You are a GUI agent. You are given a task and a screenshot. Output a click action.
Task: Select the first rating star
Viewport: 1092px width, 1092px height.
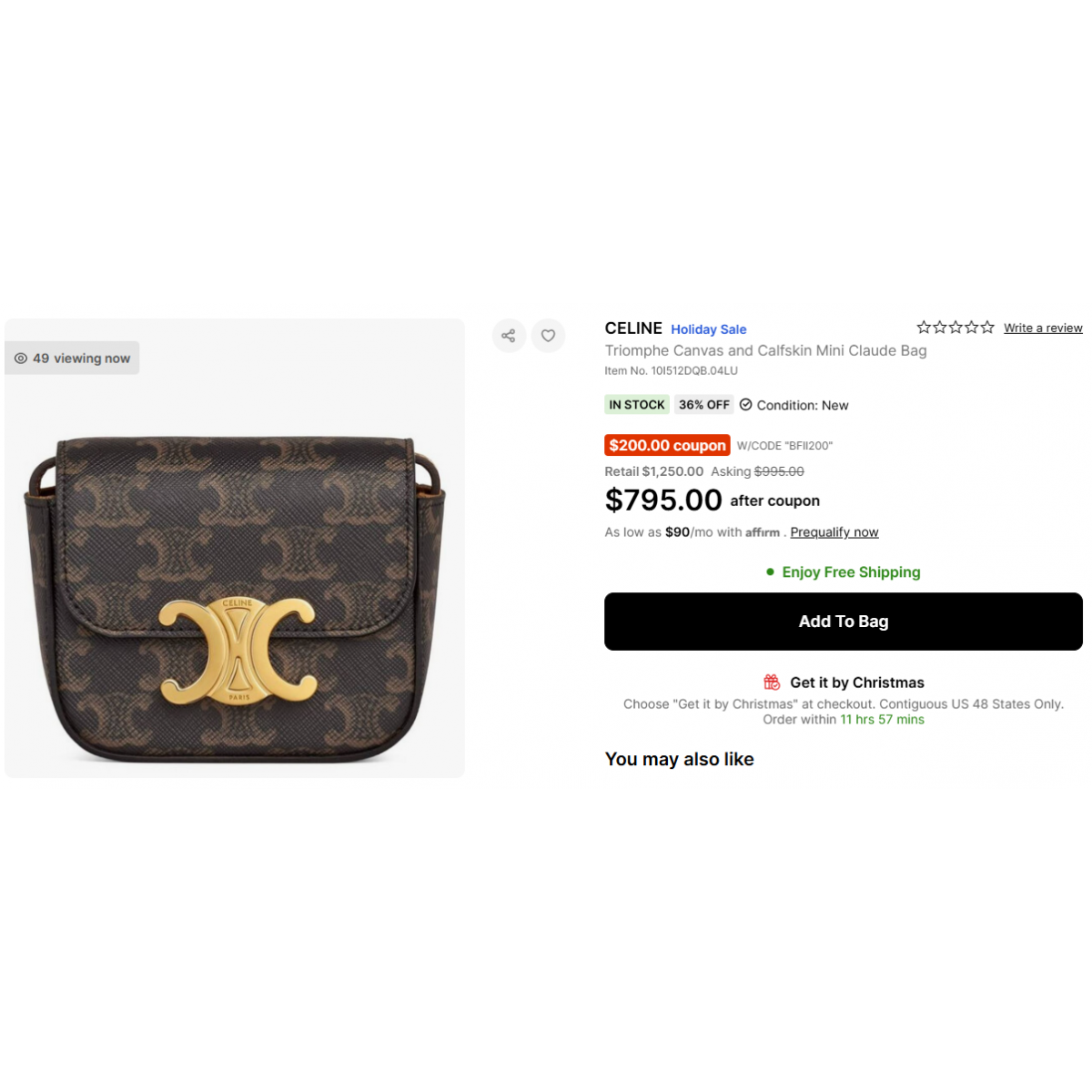(924, 328)
